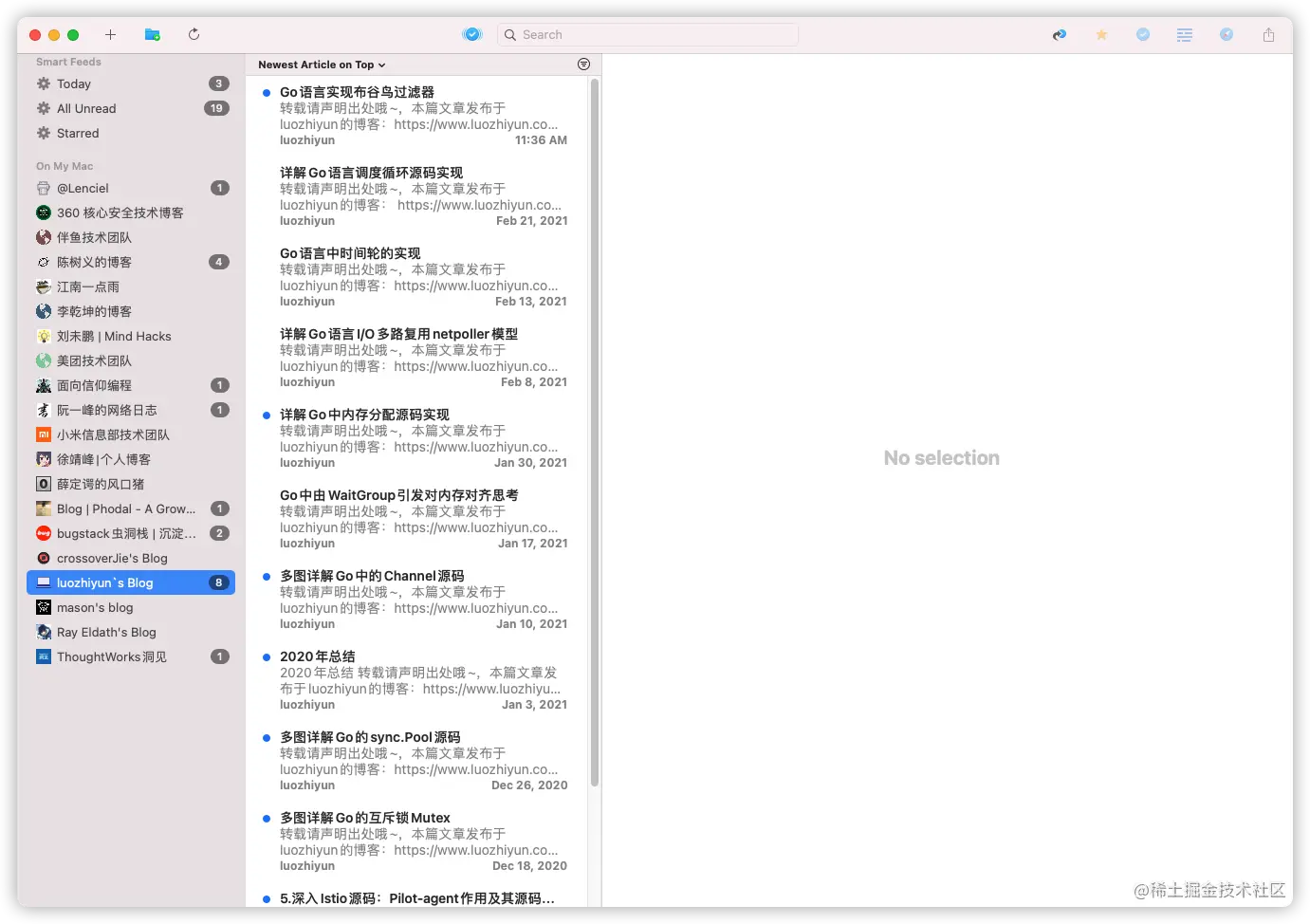This screenshot has width=1310, height=924.
Task: Open the 面向信仰编程 feed
Action: tap(131, 385)
